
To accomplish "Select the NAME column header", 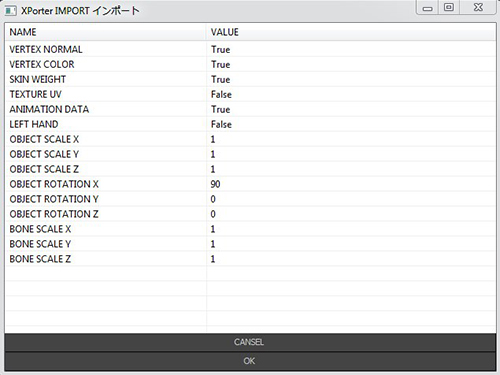I will [105, 32].
